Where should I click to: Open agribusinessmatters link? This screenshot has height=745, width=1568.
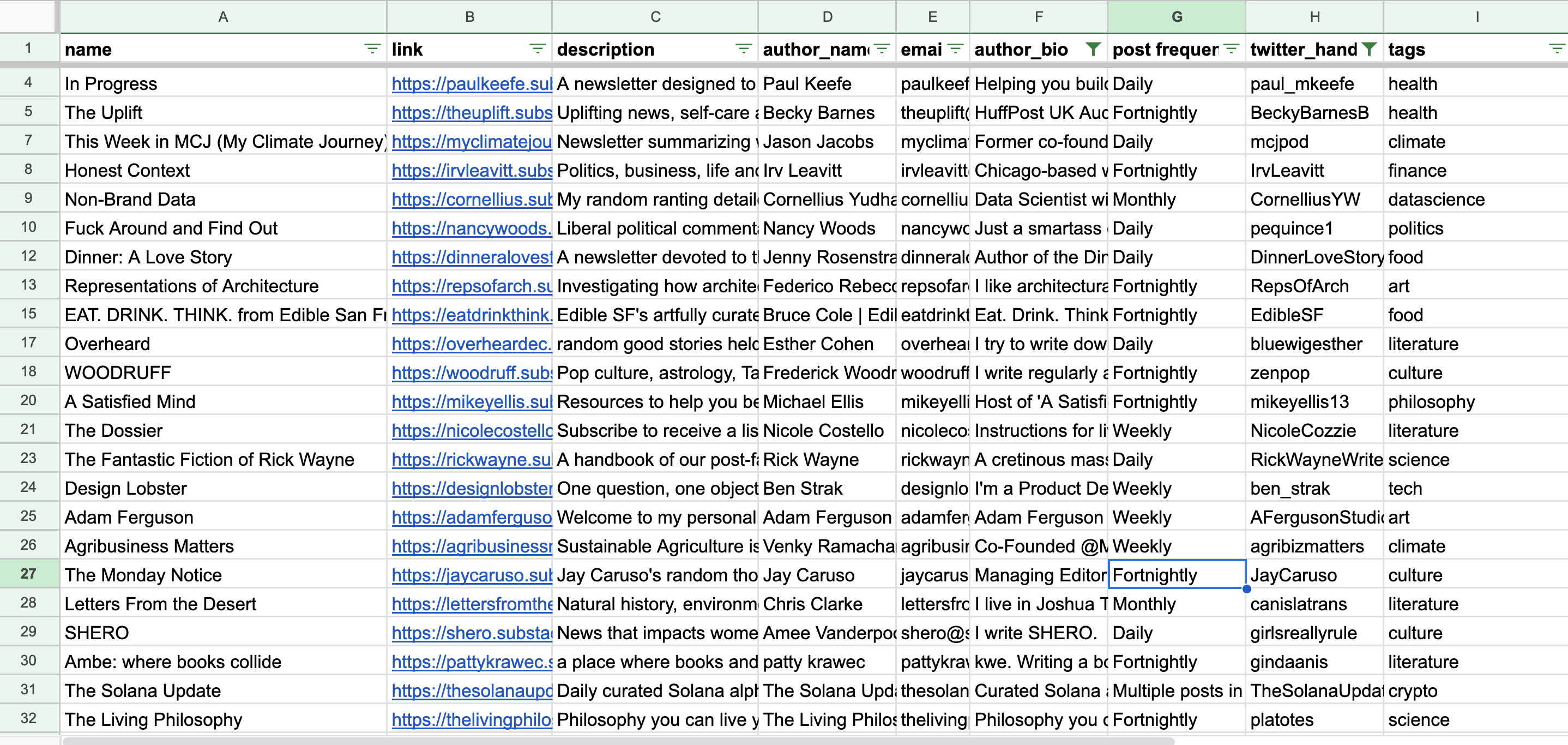pos(471,546)
